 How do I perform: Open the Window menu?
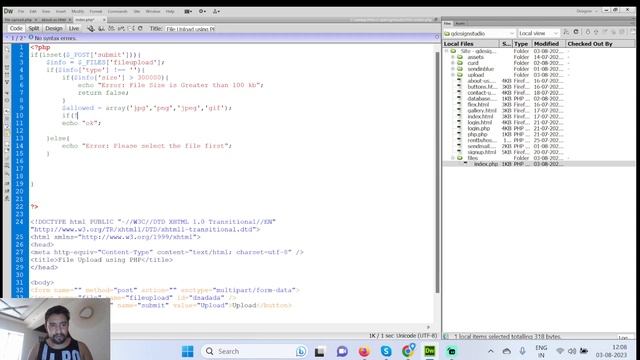coord(153,11)
